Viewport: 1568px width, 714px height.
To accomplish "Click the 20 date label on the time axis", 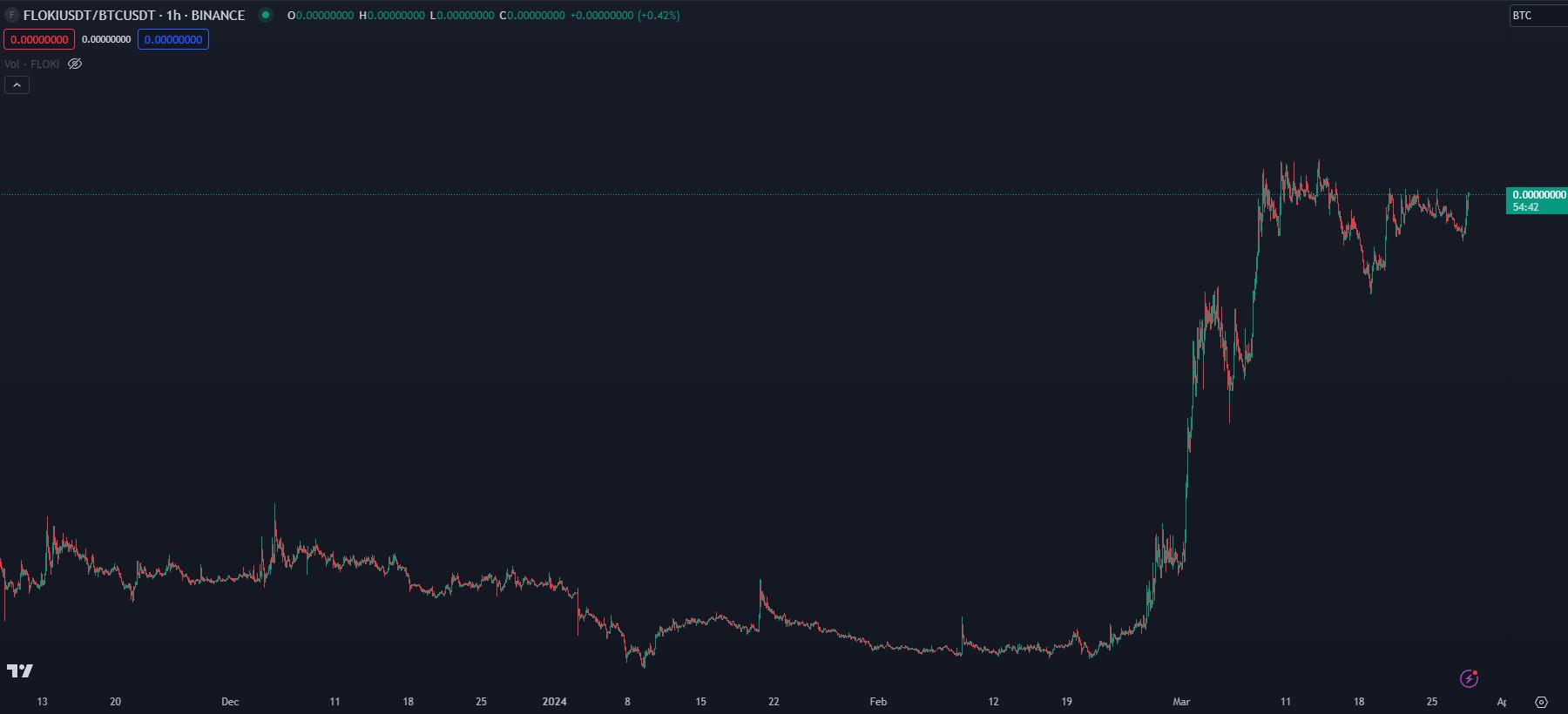I will coord(115,702).
